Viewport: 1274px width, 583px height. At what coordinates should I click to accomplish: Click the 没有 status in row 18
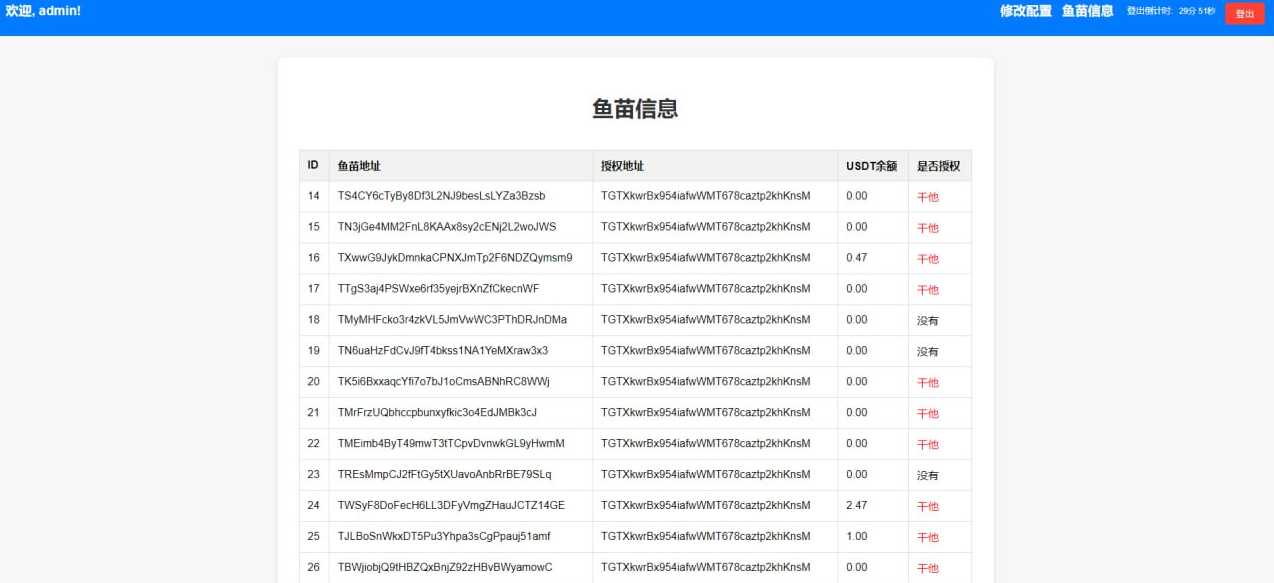pyautogui.click(x=928, y=321)
